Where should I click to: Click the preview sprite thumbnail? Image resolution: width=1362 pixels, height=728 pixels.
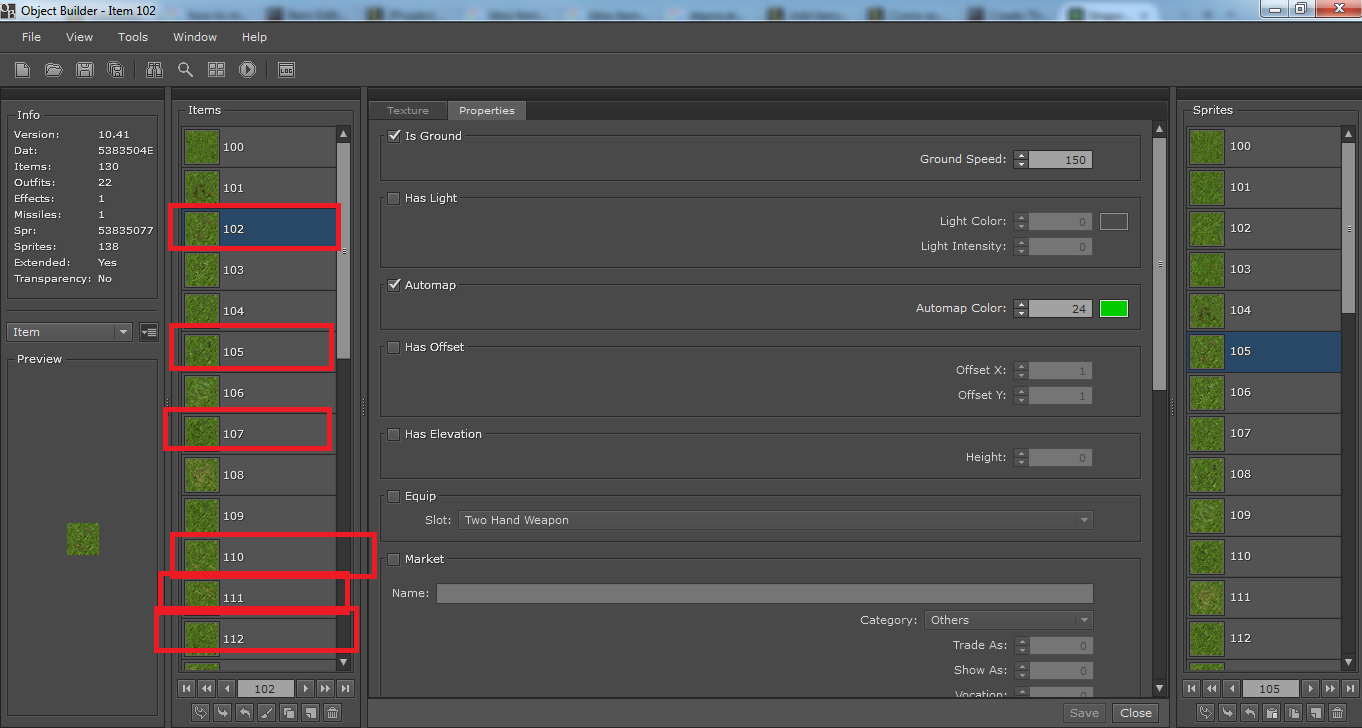(x=83, y=539)
